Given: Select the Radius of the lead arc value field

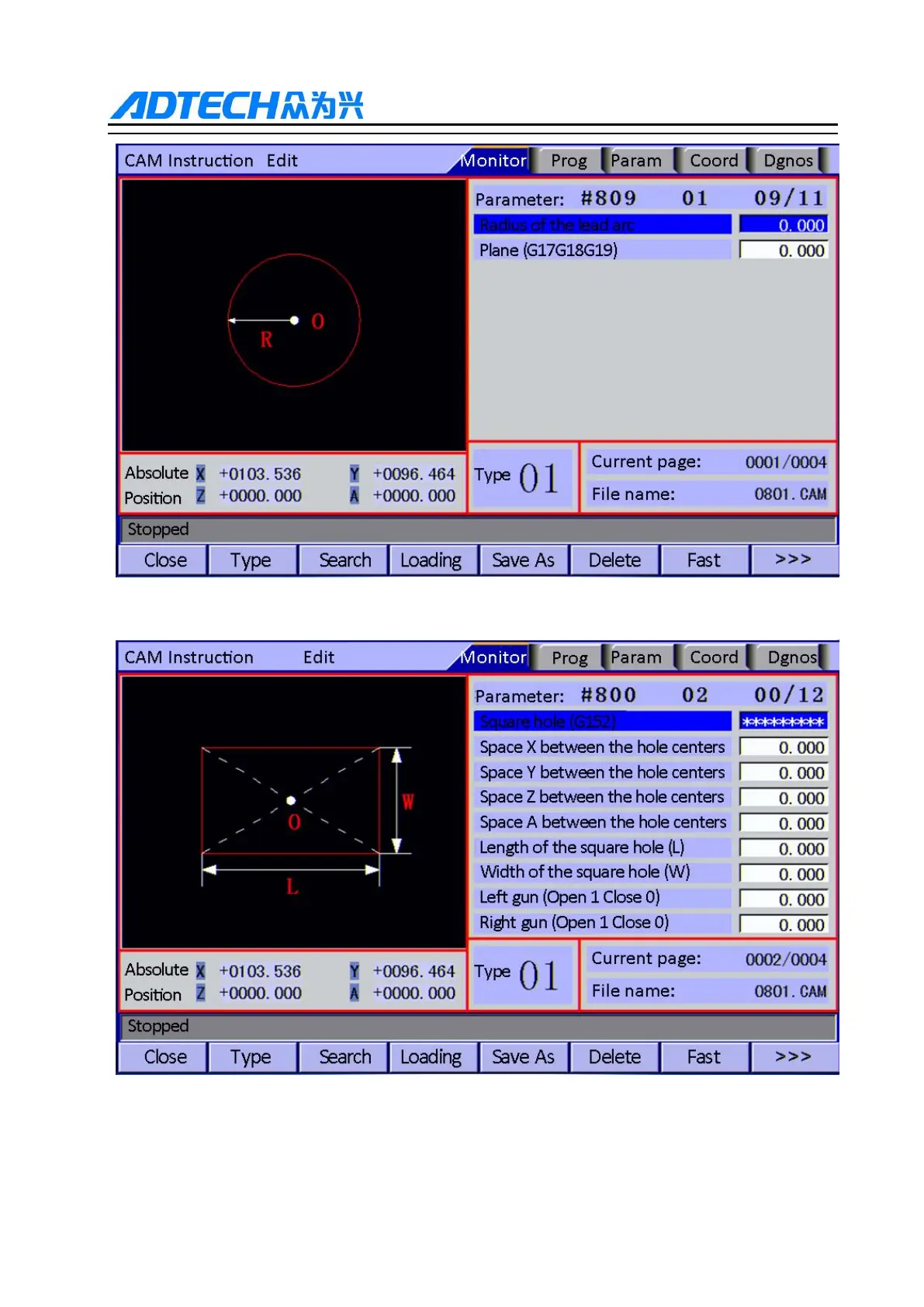Looking at the screenshot, I should 784,225.
